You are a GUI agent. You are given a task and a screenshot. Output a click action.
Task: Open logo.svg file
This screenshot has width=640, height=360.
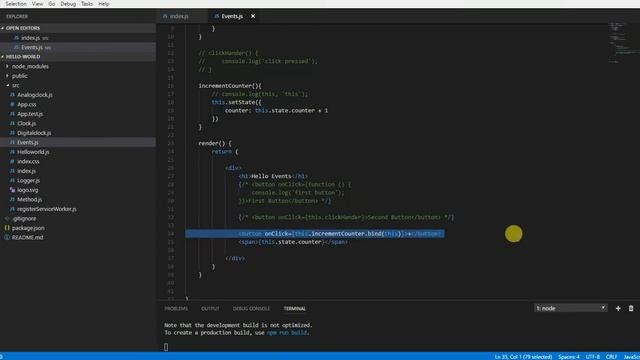[x=27, y=190]
